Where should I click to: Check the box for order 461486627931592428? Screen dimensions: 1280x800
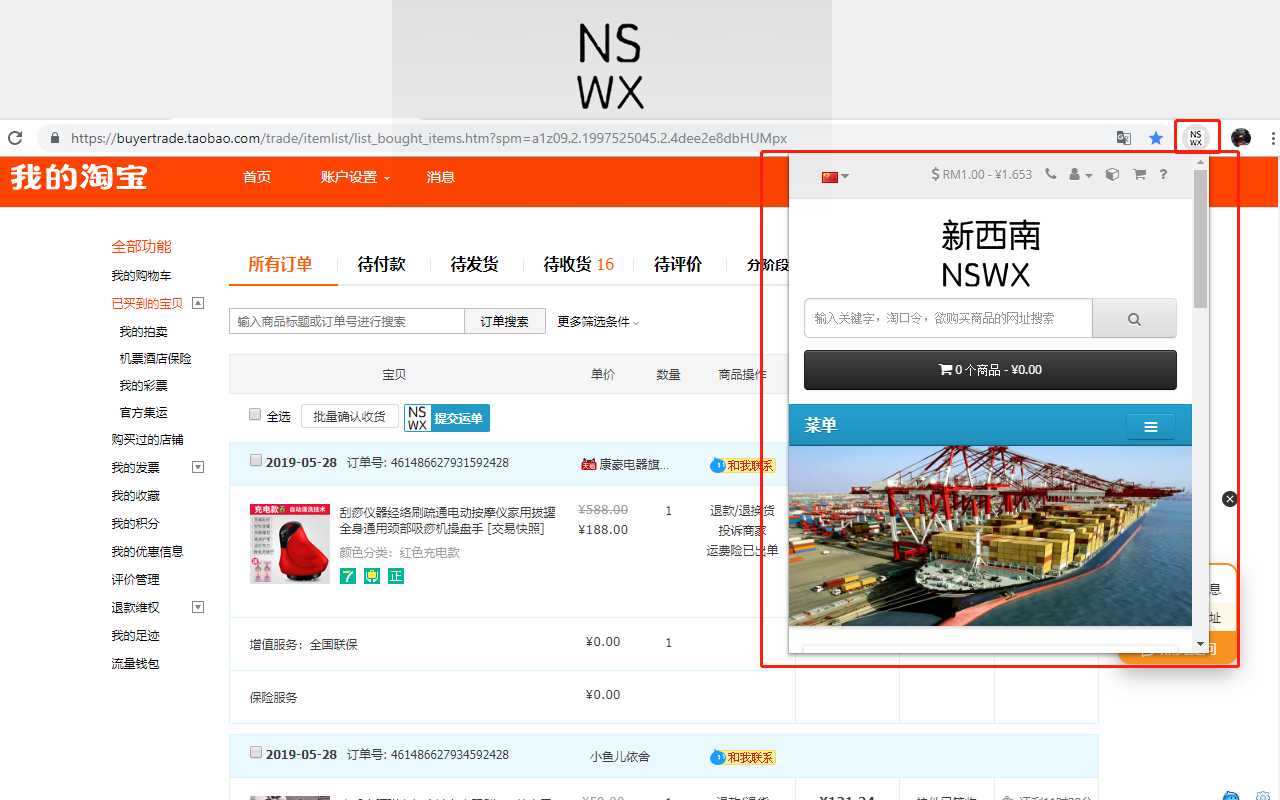click(256, 461)
